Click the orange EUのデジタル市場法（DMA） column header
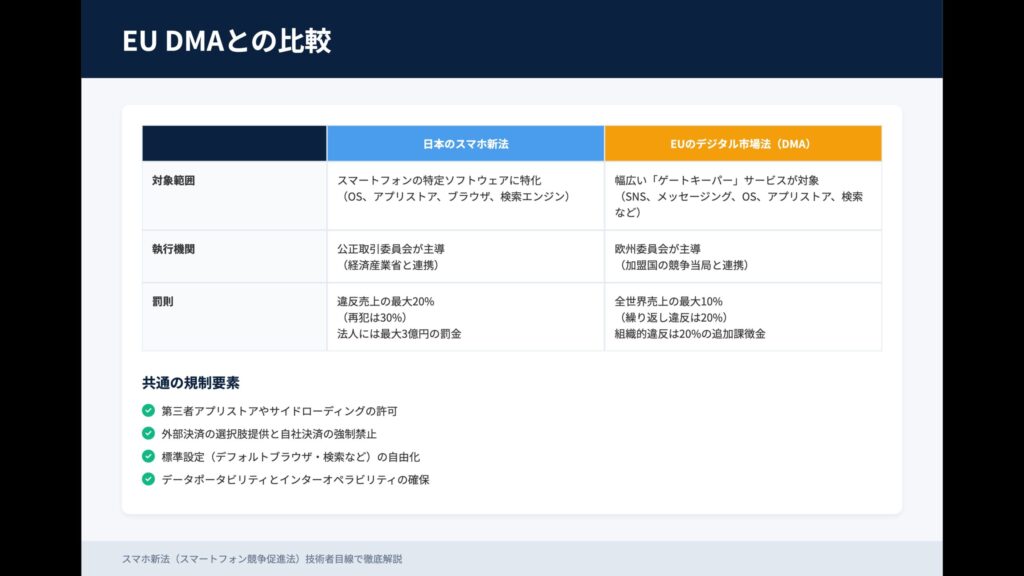Viewport: 1024px width, 576px height. (x=742, y=144)
